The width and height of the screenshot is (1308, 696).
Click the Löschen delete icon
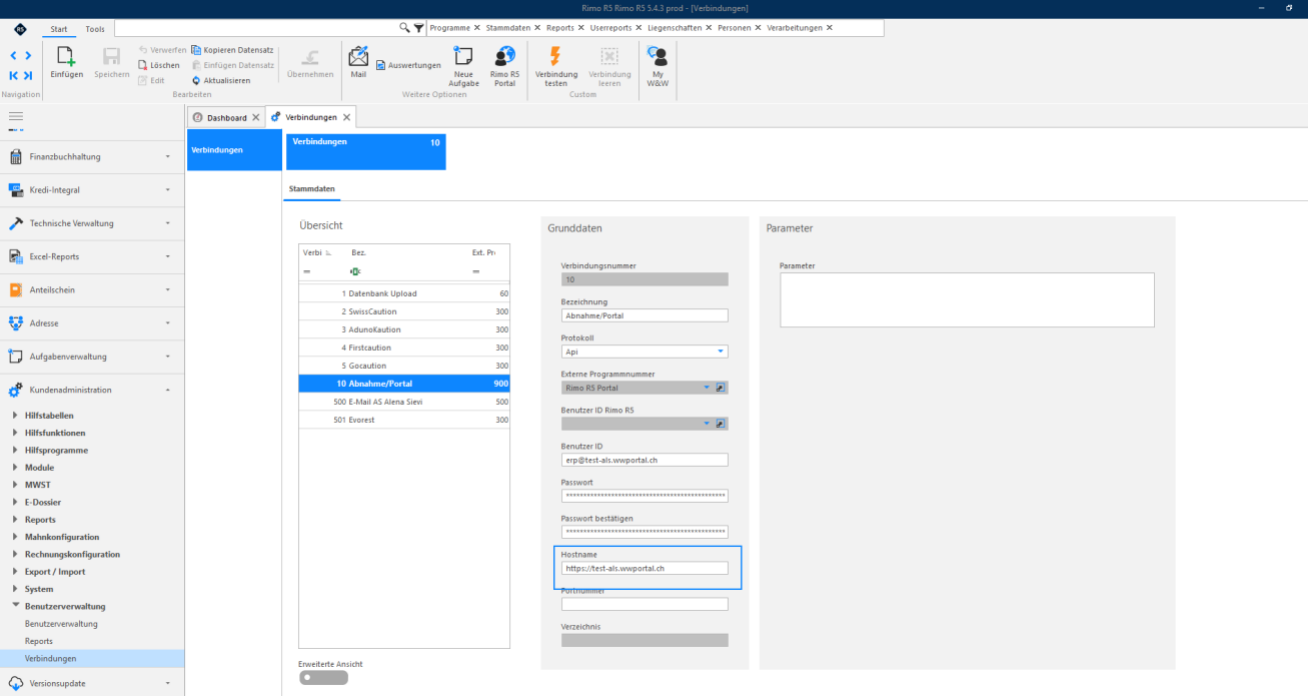point(143,65)
